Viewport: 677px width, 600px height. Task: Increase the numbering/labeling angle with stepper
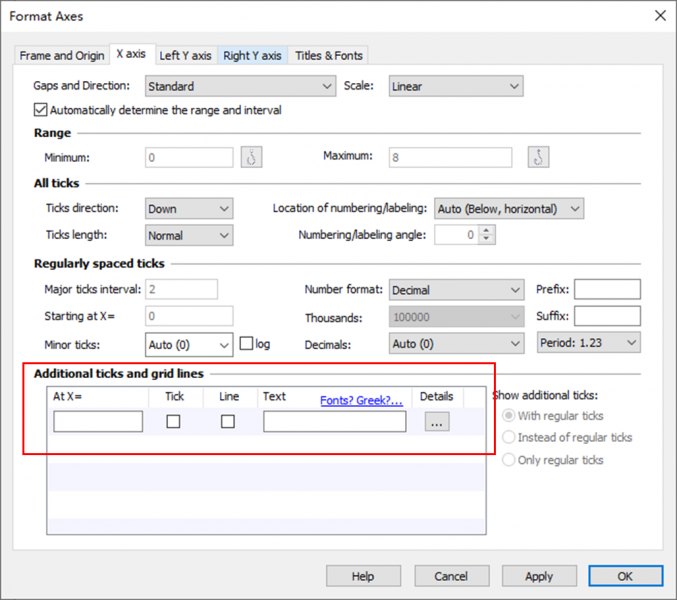(x=487, y=231)
